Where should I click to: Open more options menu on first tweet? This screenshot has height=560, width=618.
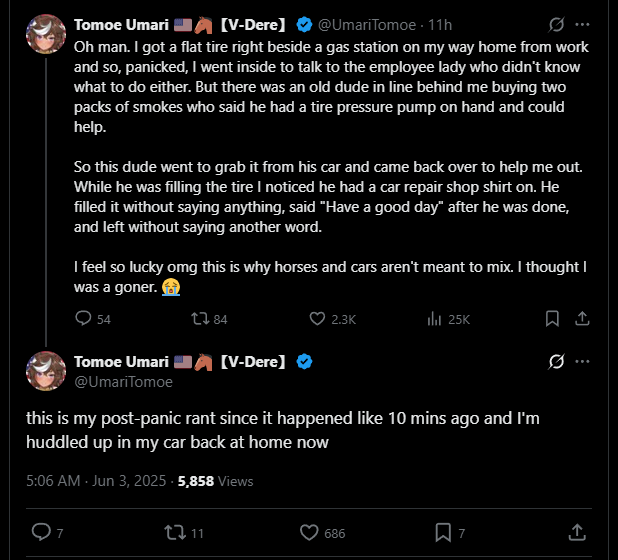(583, 23)
